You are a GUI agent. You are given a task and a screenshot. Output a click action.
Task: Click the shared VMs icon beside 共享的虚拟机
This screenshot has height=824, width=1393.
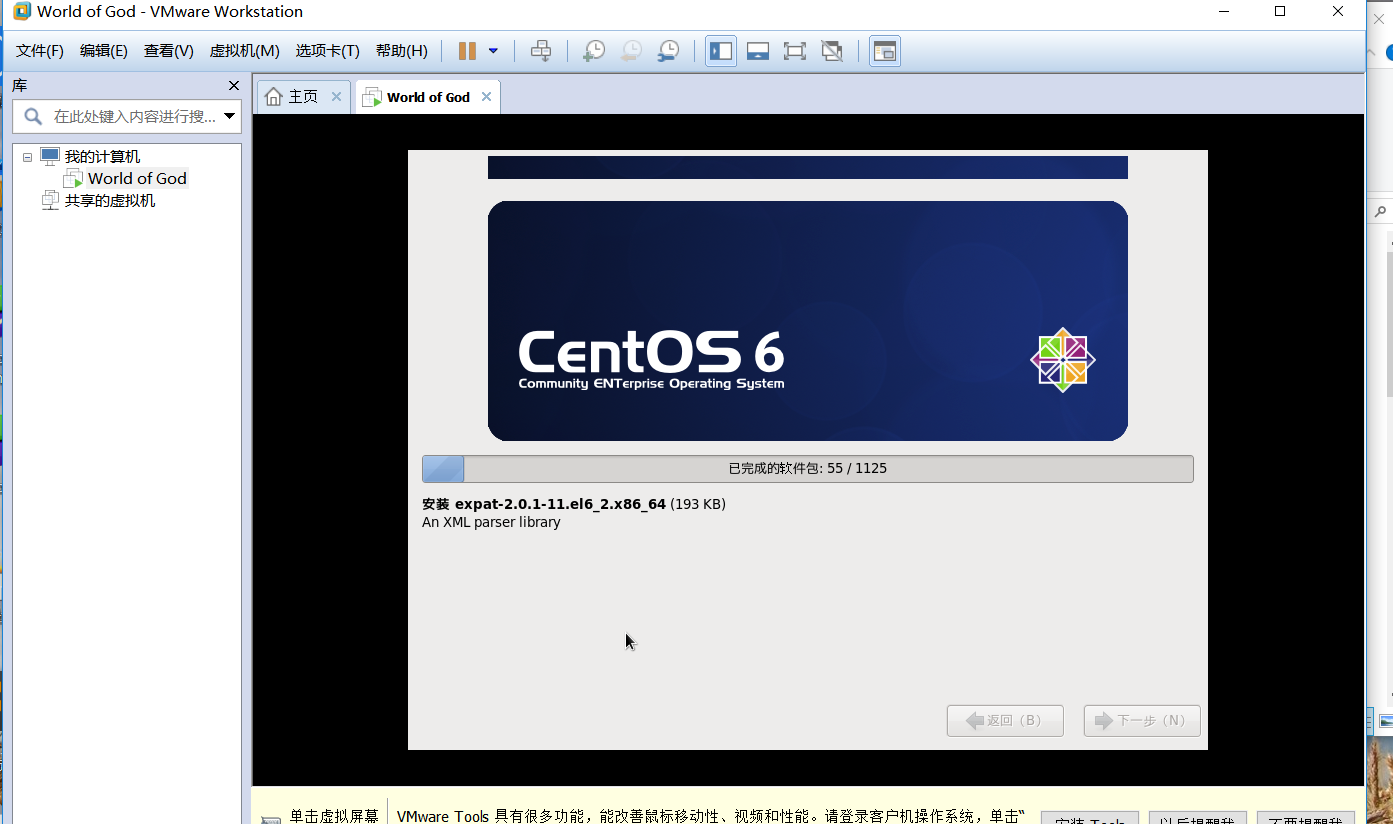50,200
